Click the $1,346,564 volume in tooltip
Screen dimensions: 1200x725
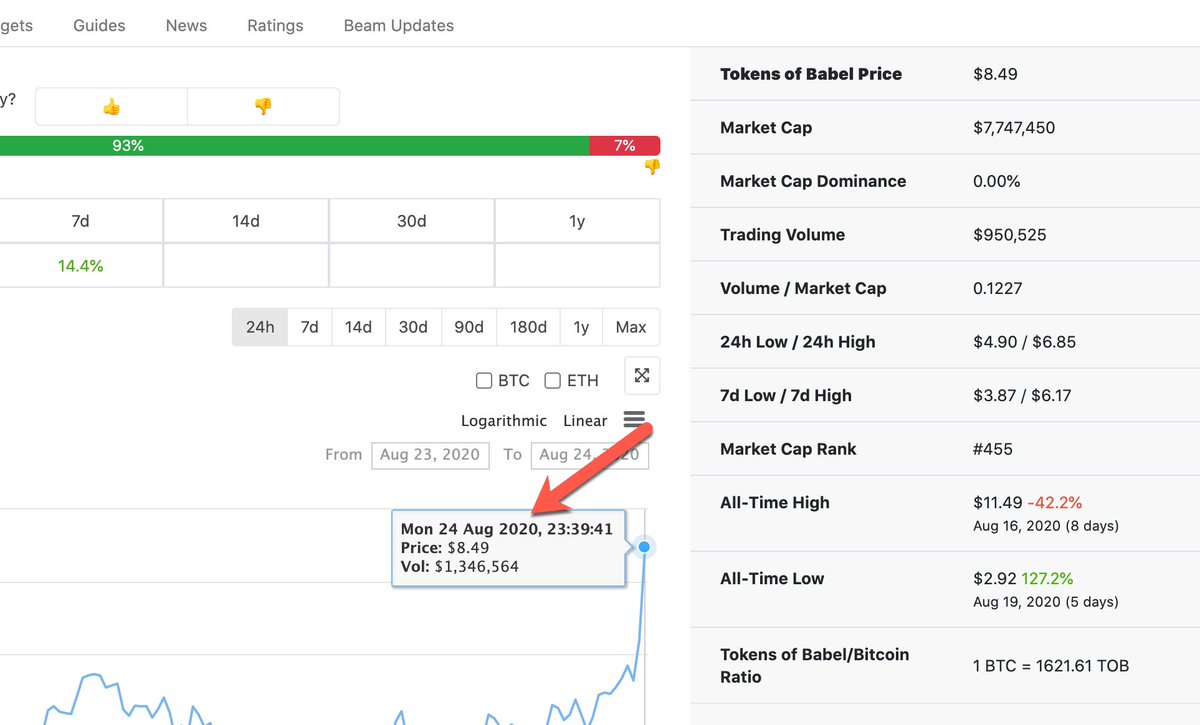(x=476, y=566)
